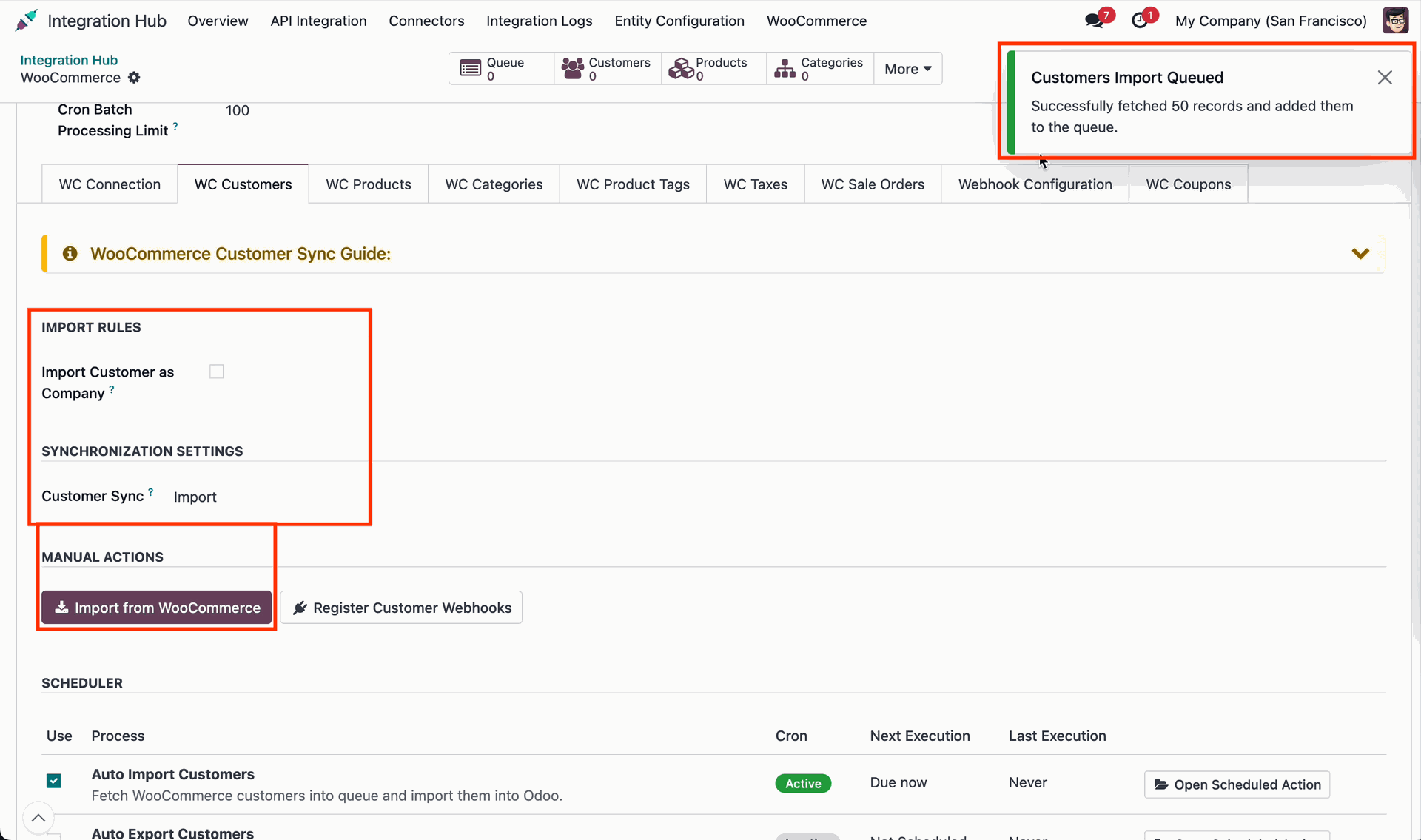Click the info icon in Sync Guide banner
The width and height of the screenshot is (1421, 840).
click(x=70, y=254)
